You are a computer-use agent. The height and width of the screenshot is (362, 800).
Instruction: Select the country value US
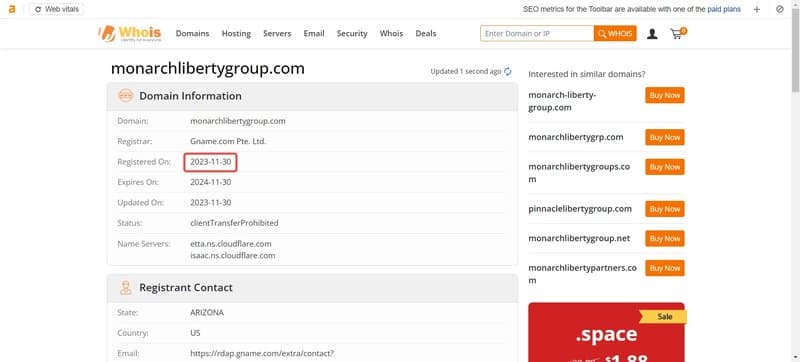pyautogui.click(x=195, y=333)
